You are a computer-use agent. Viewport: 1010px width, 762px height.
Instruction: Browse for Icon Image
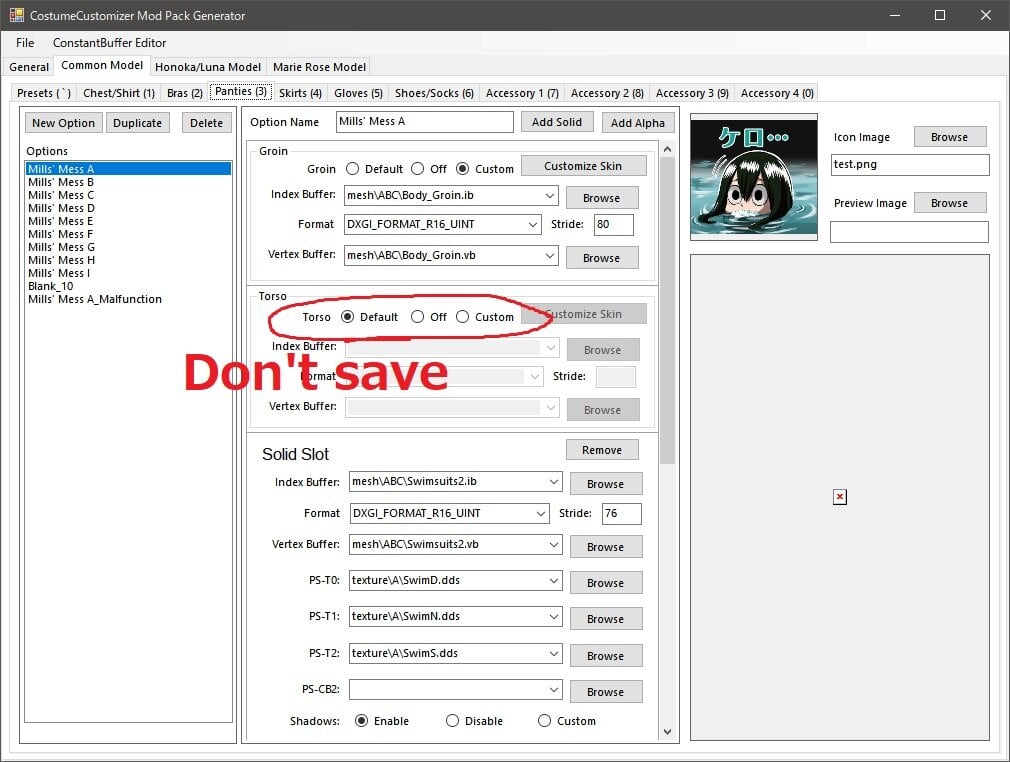(949, 137)
